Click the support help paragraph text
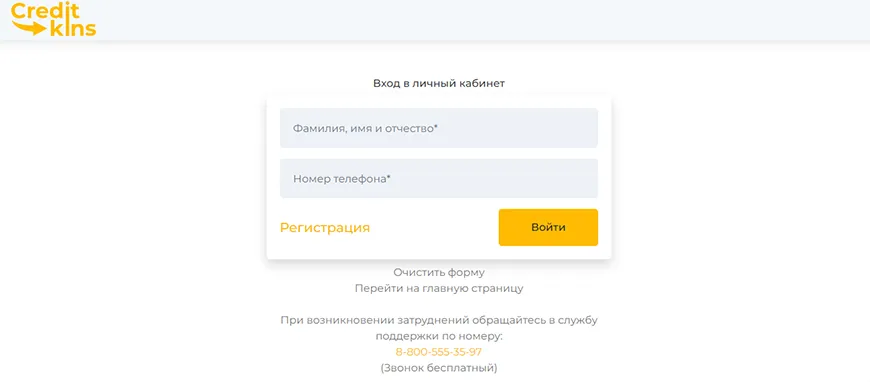The image size is (870, 382). 439,328
